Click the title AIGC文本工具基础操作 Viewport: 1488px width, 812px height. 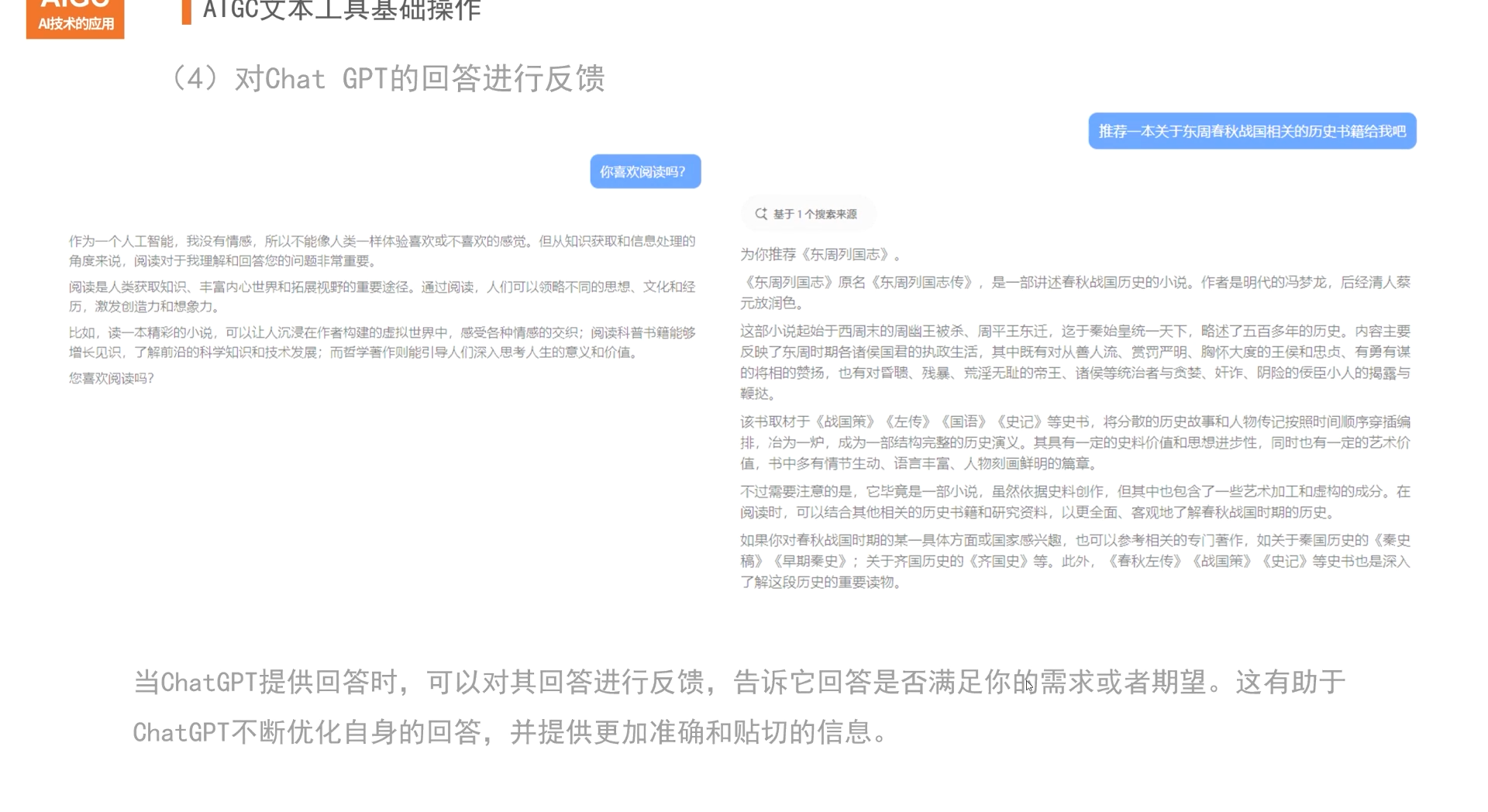[x=342, y=10]
